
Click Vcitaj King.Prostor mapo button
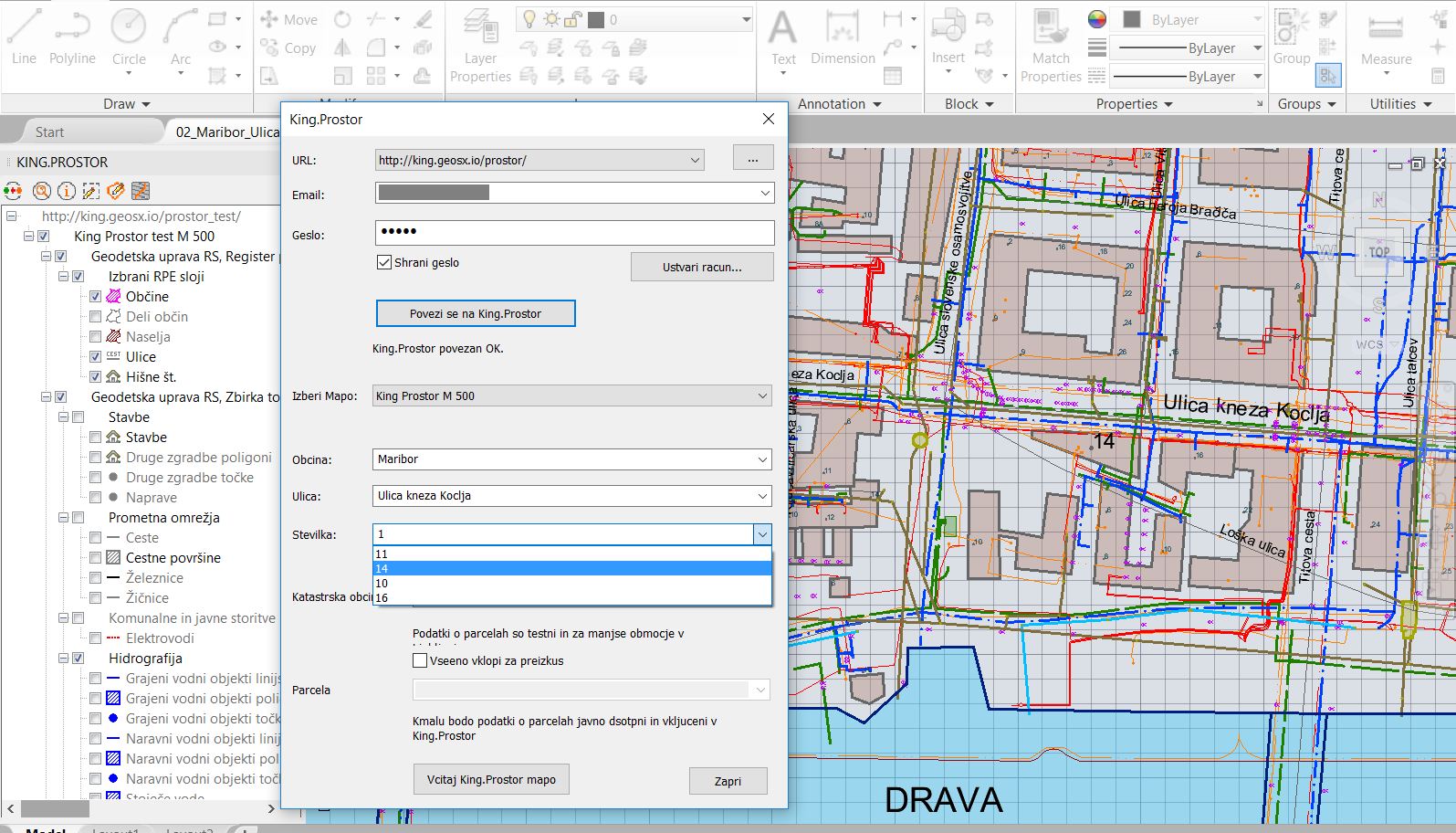(x=491, y=779)
